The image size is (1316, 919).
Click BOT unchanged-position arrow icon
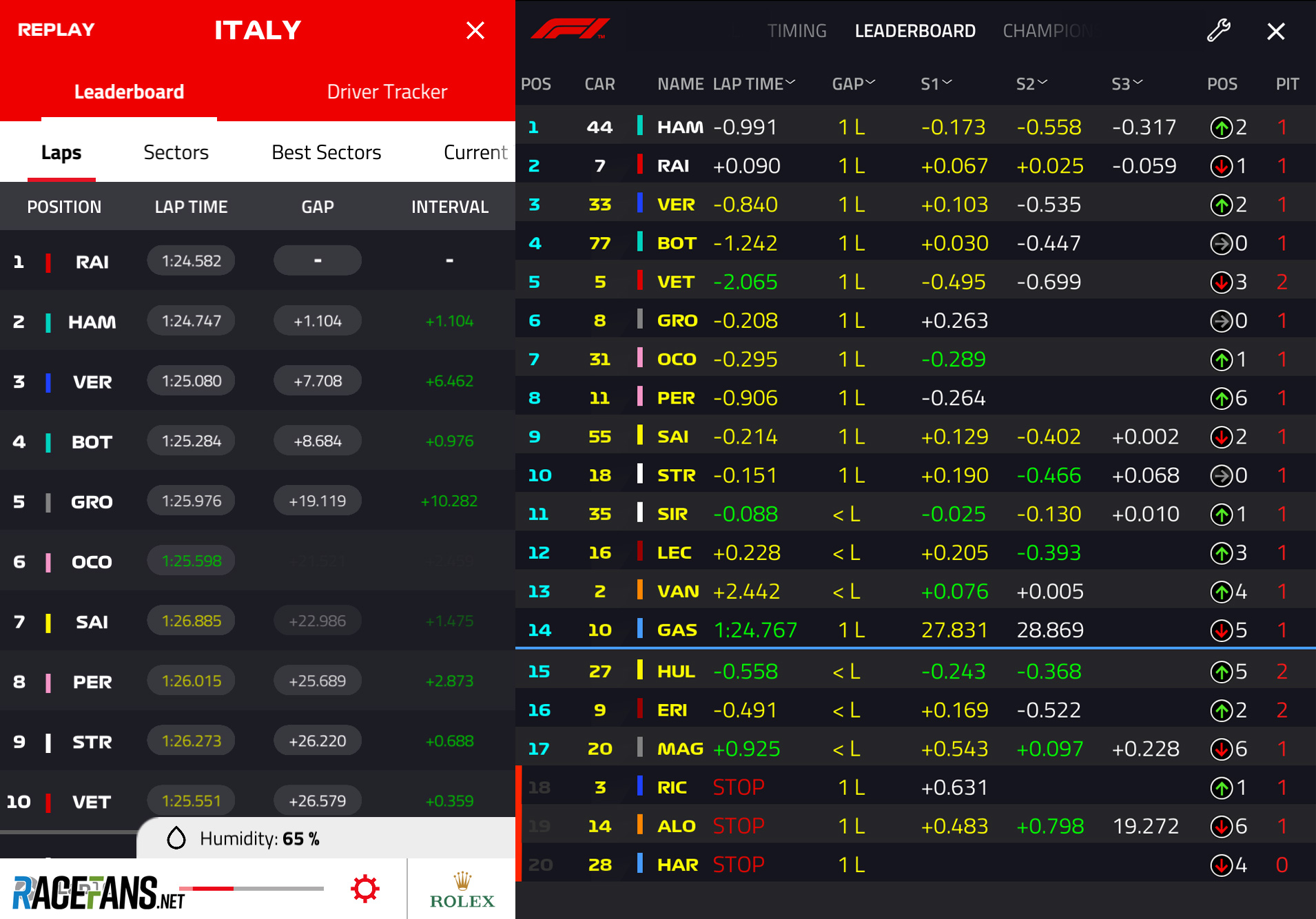point(1222,243)
